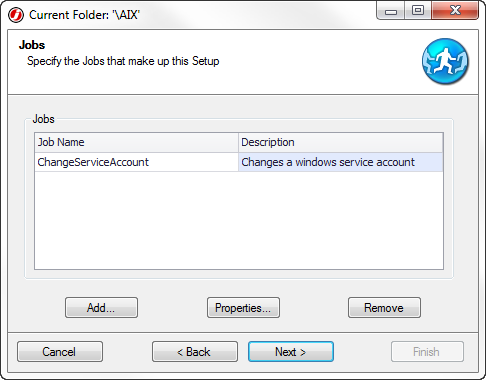Go back with the < Back button
Image resolution: width=486 pixels, height=380 pixels.
(x=195, y=352)
